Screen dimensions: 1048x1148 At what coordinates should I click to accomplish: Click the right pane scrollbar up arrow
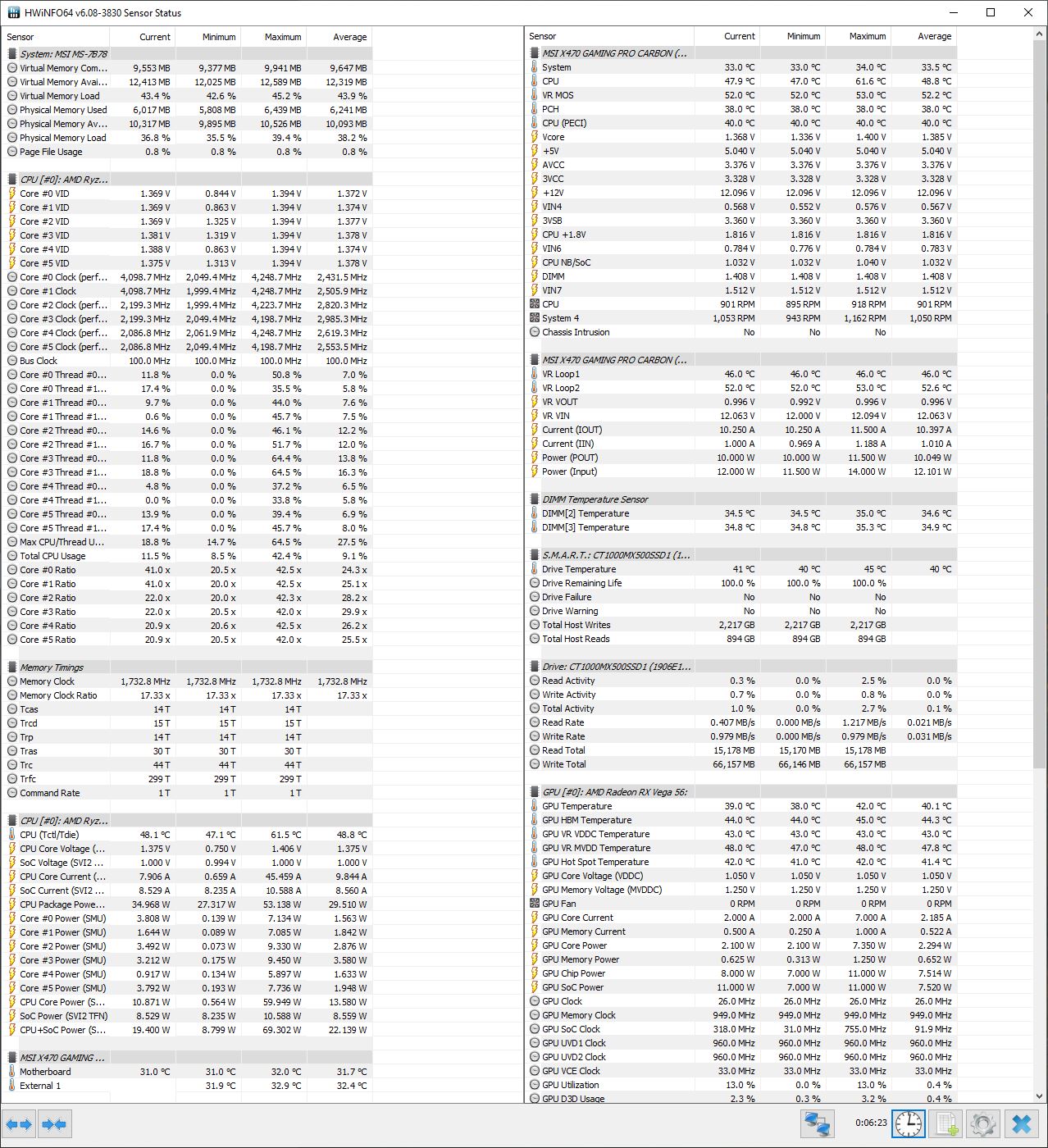pos(1040,35)
